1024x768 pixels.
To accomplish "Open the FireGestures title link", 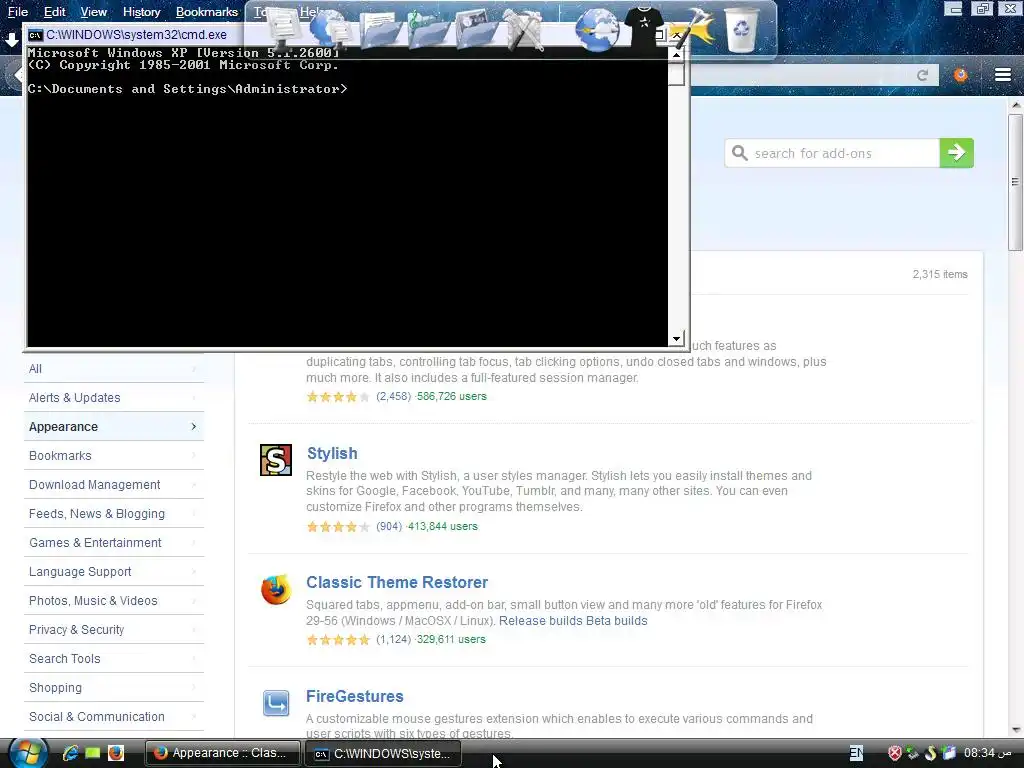I will 355,696.
